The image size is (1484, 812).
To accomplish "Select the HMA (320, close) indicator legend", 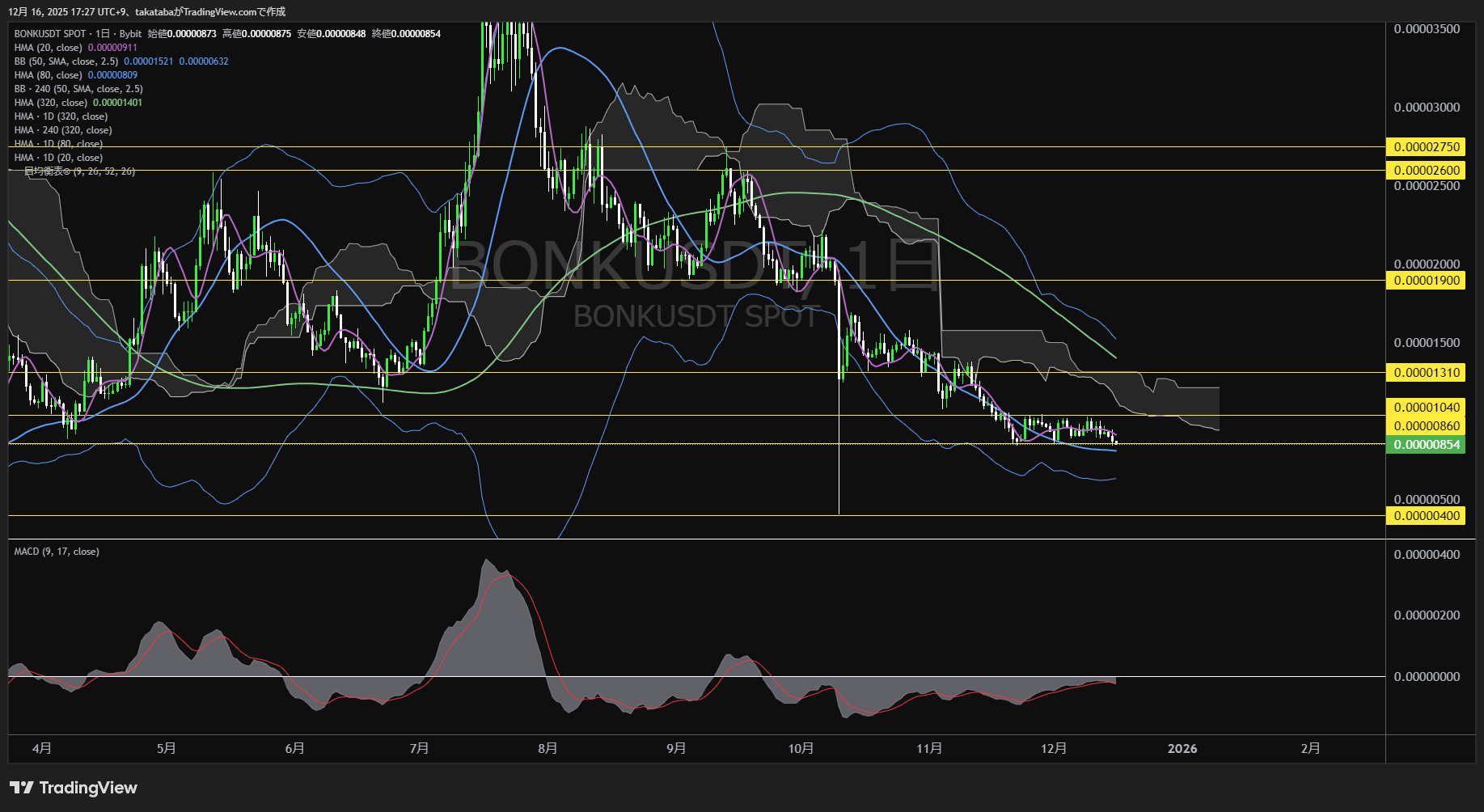I will pos(51,103).
